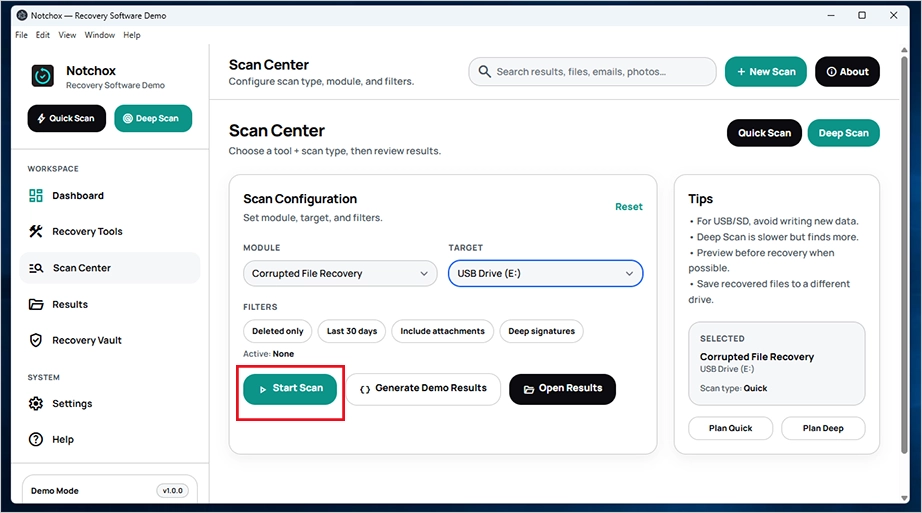Click the Reset link
The width and height of the screenshot is (922, 513).
coord(629,206)
